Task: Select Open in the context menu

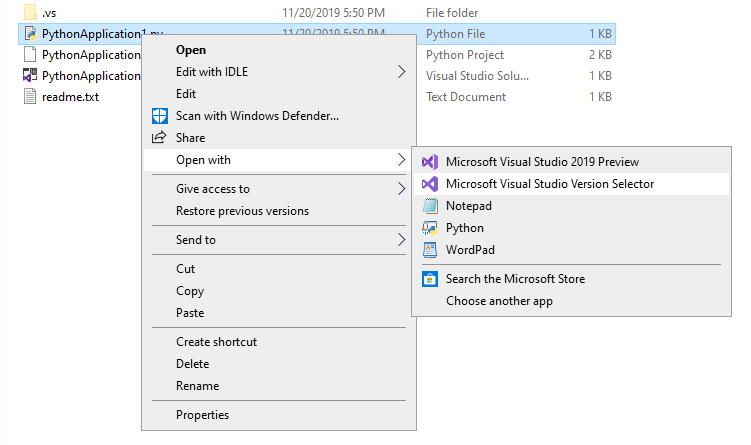Action: pyautogui.click(x=191, y=50)
